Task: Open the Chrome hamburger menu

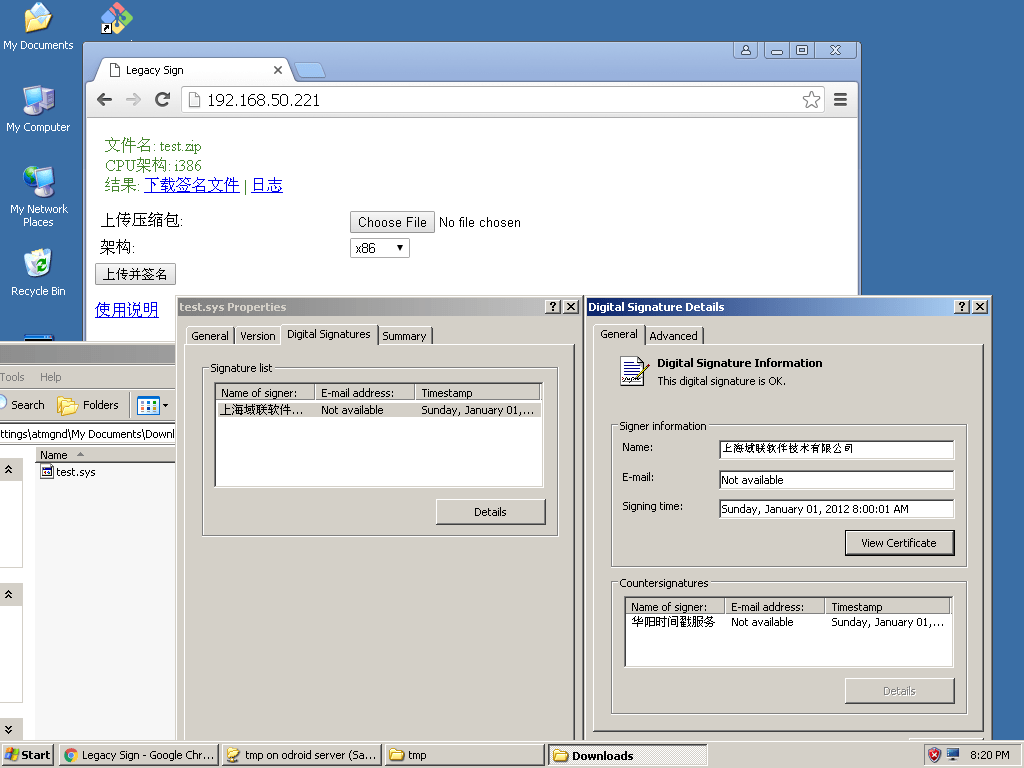Action: click(x=840, y=100)
